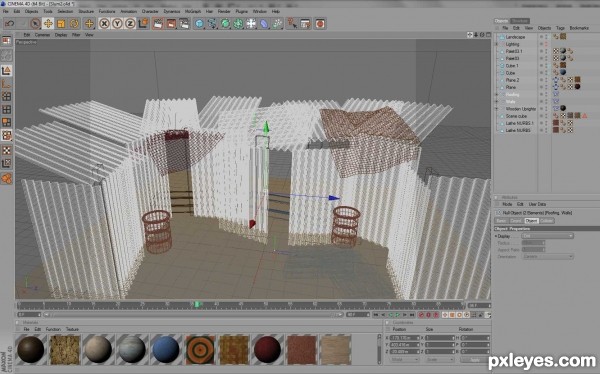Add a Cube primitive from toolbar
The width and height of the screenshot is (600, 374).
[199, 24]
